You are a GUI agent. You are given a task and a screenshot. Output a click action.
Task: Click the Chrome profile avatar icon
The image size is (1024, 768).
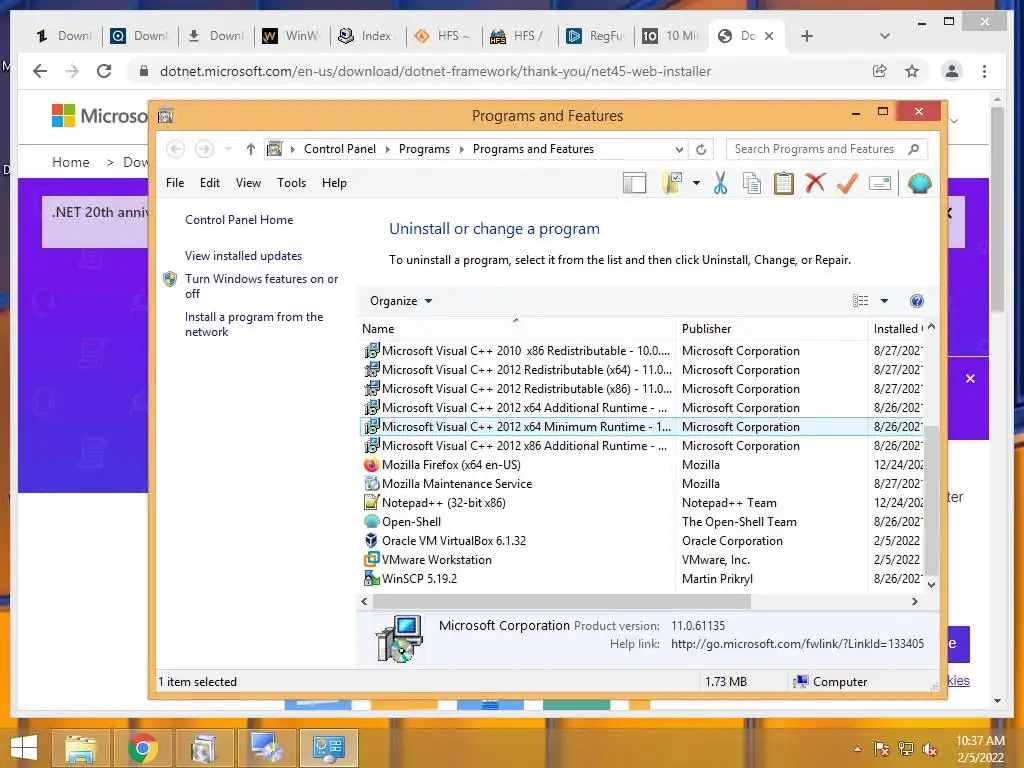point(952,71)
